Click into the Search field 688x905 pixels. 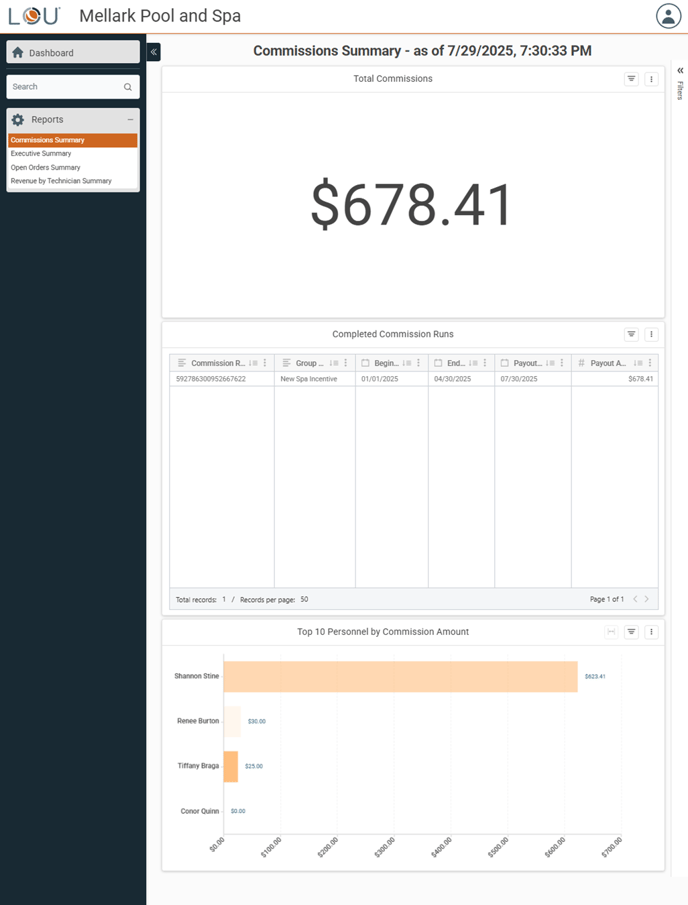click(x=64, y=87)
